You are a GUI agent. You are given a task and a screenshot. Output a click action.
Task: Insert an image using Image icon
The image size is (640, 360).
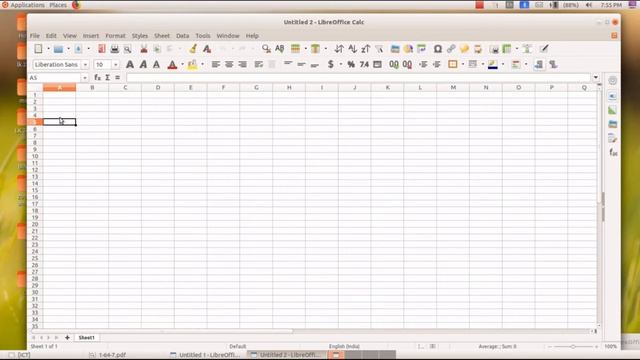click(395, 49)
